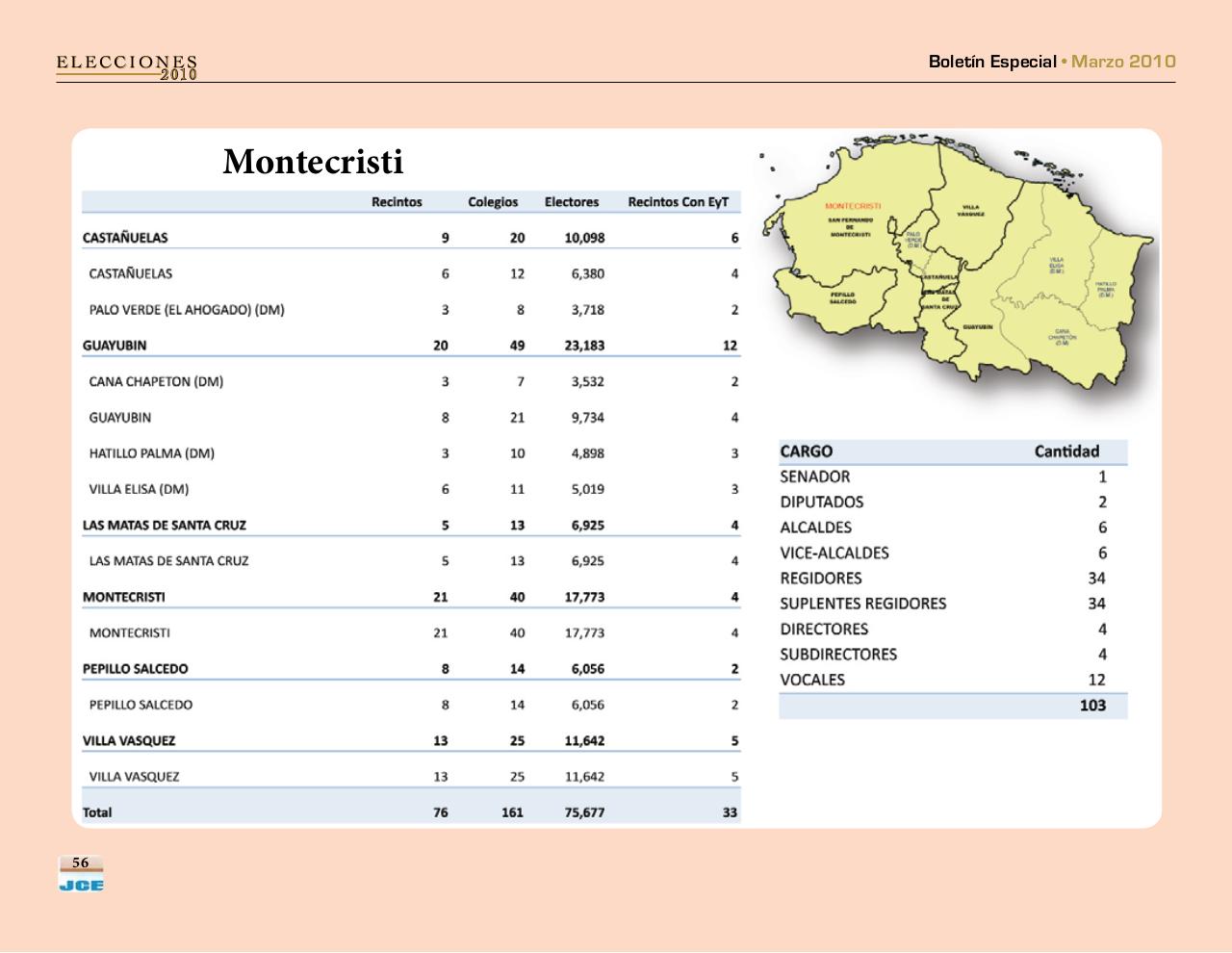Viewport: 1232px width, 953px height.
Task: Click the VILLA VASQUEZ group heading
Action: [x=129, y=741]
